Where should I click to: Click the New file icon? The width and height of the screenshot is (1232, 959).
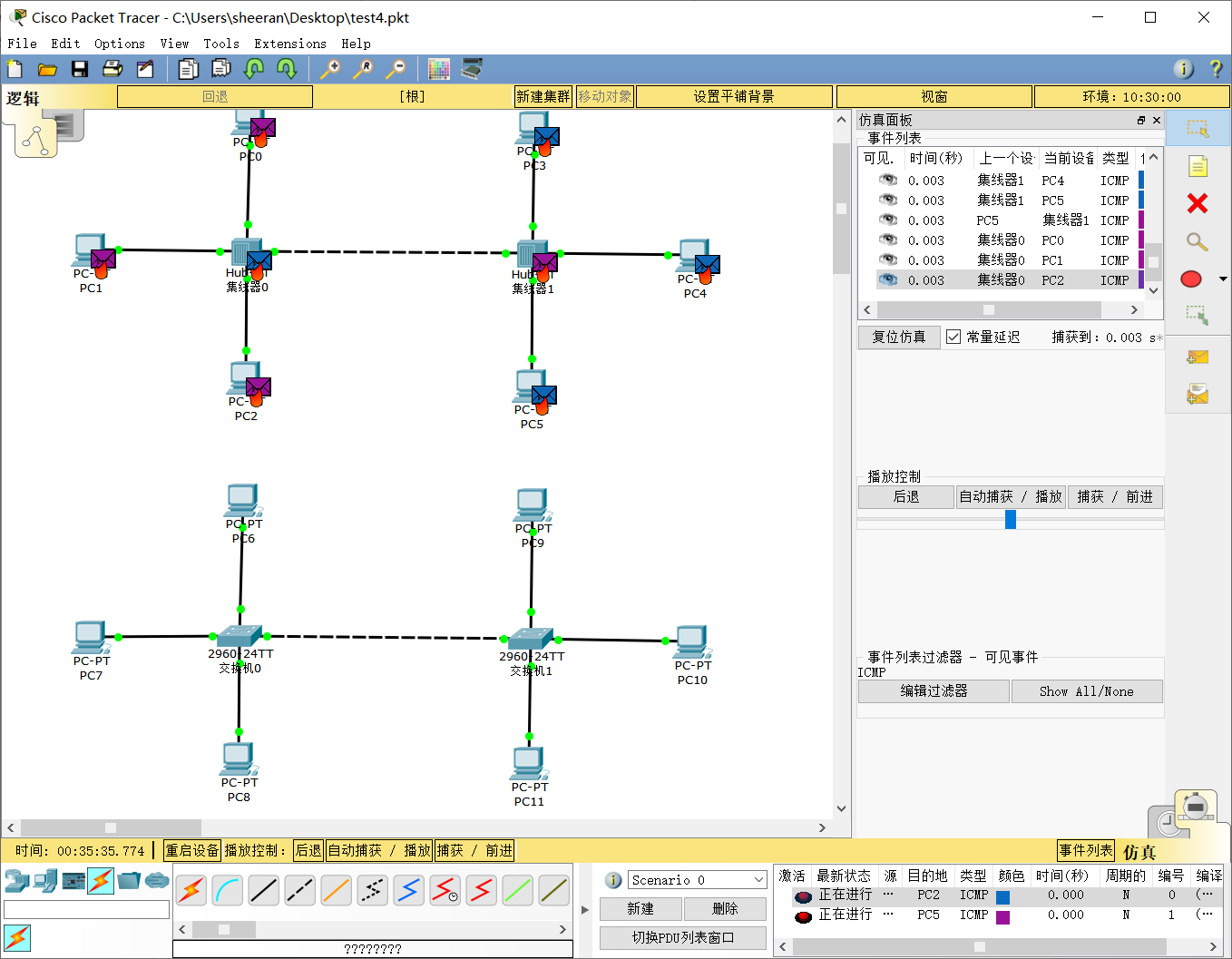coord(15,69)
